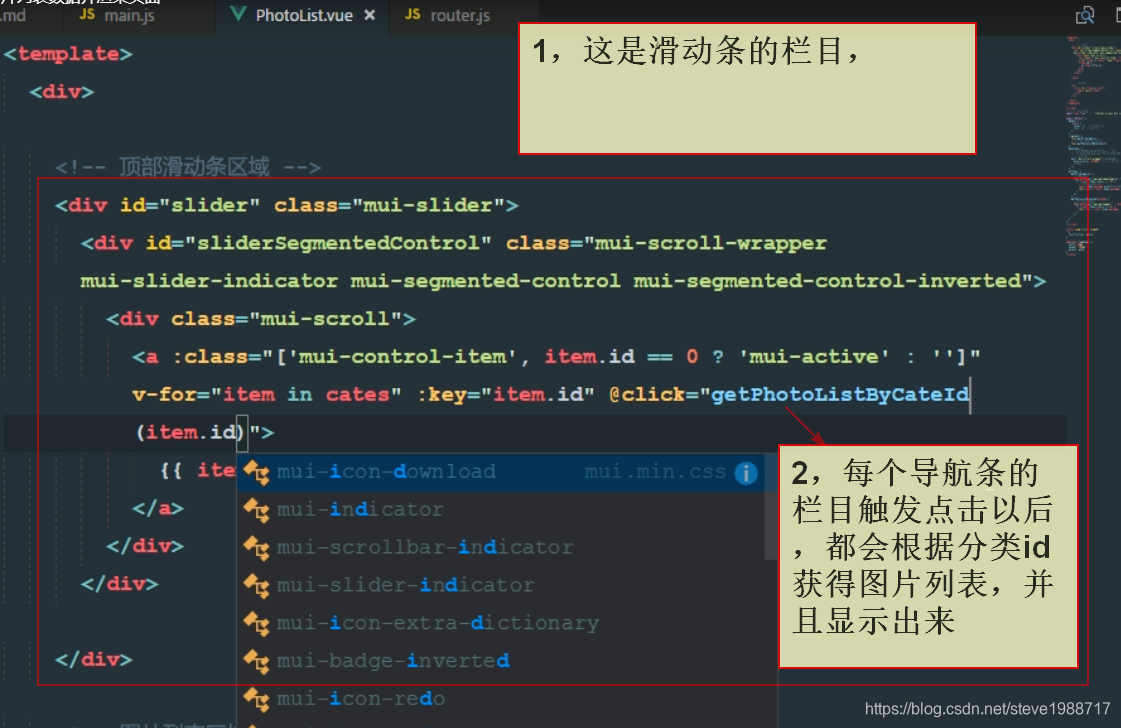Screen dimensions: 1121x728
Task: Click the class icon beside mui-badge-inverted
Action: point(256,662)
